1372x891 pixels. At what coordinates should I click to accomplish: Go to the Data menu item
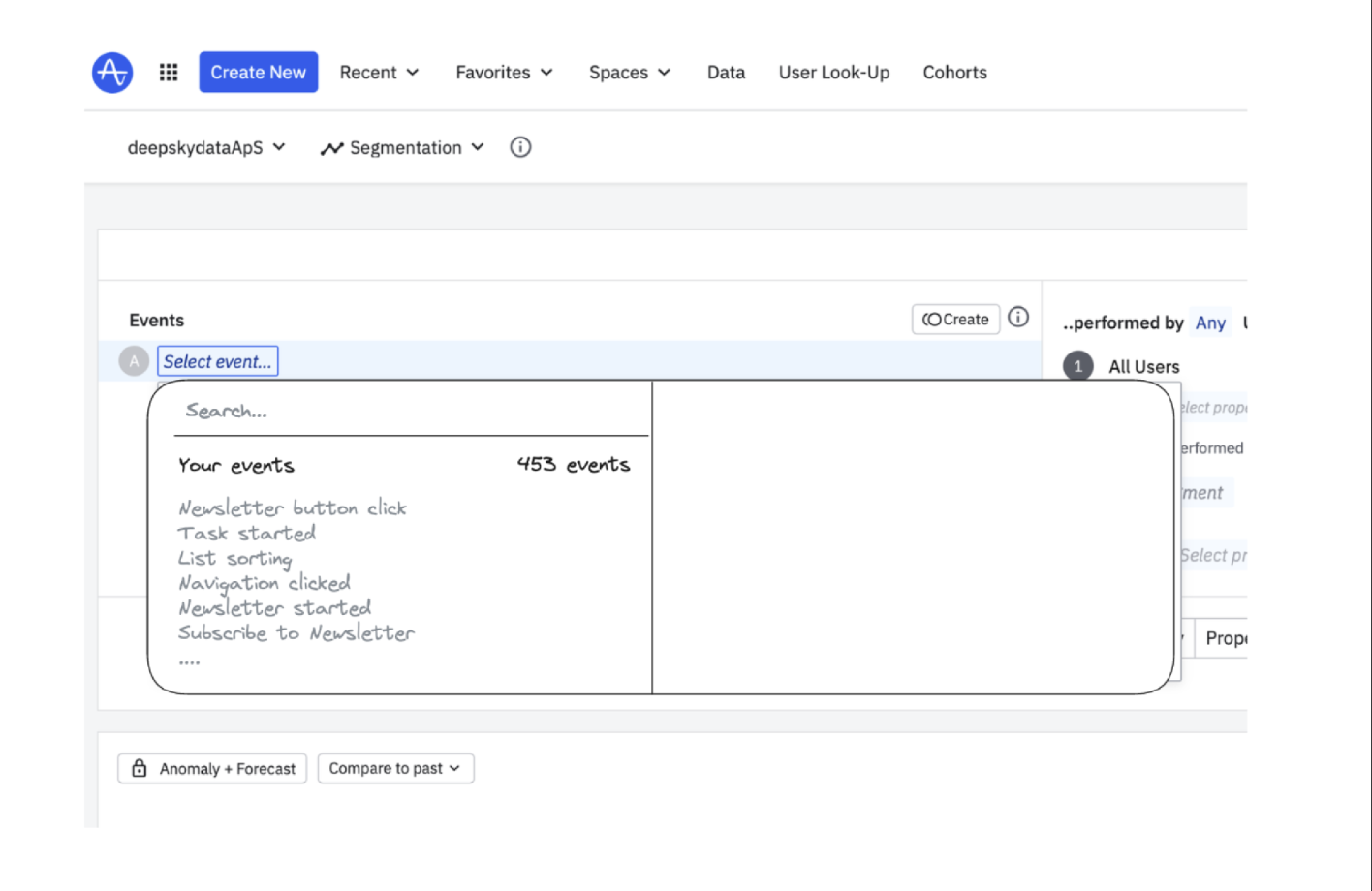726,73
